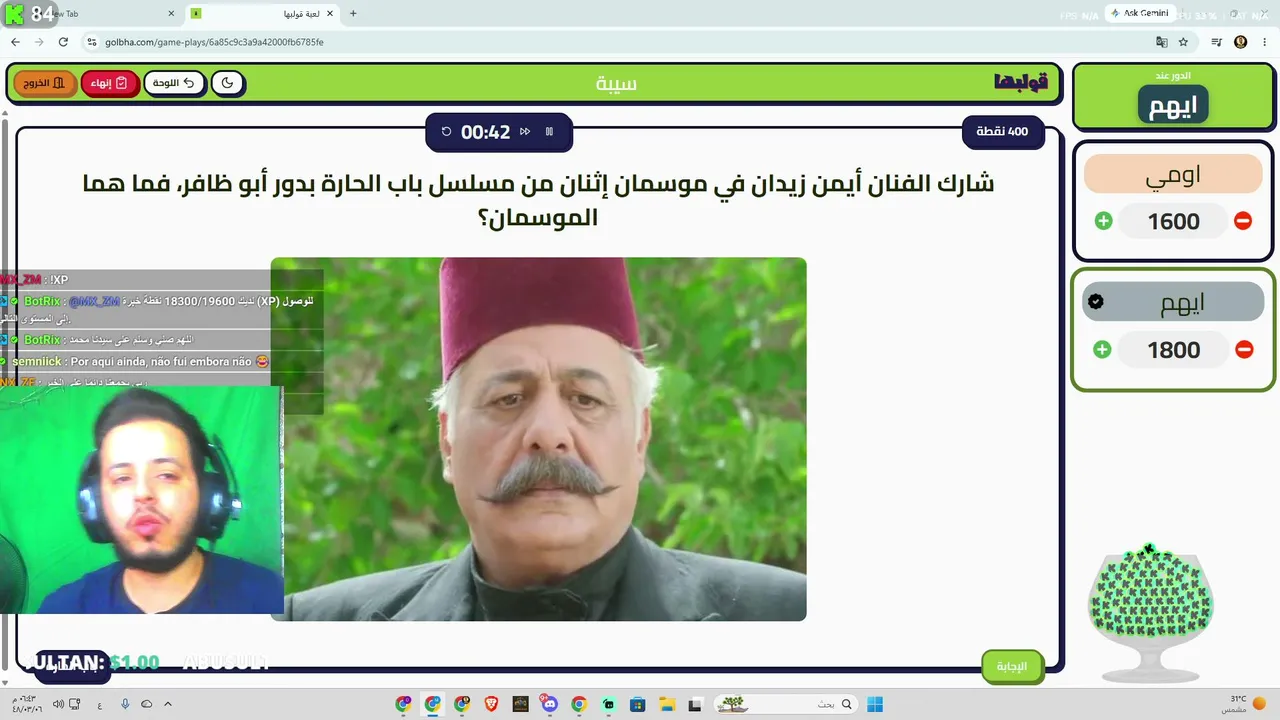Click the 400 نقطة points badge
The width and height of the screenshot is (1280, 720).
[1003, 132]
